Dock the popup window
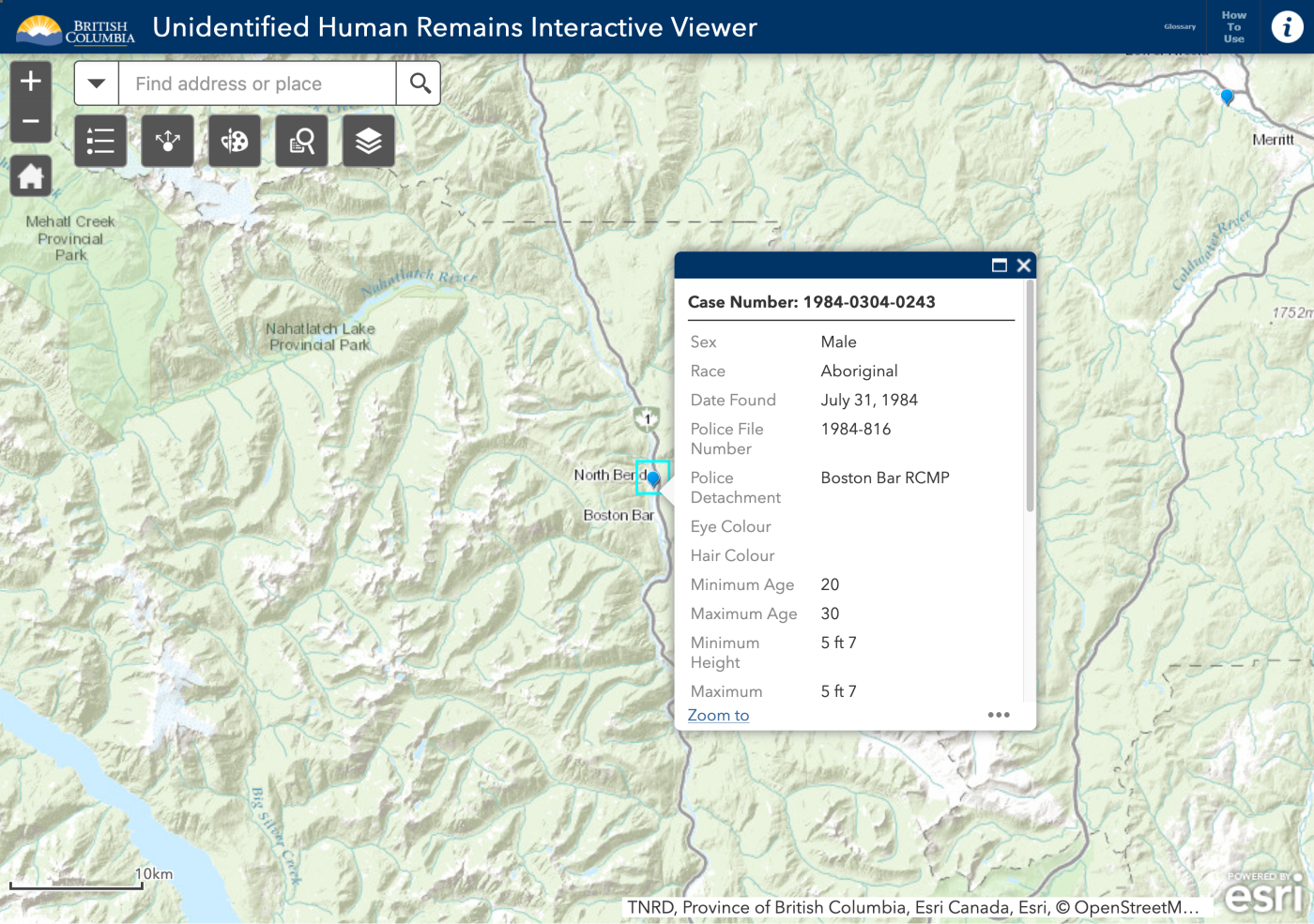Viewport: 1314px width, 924px height. point(1000,265)
